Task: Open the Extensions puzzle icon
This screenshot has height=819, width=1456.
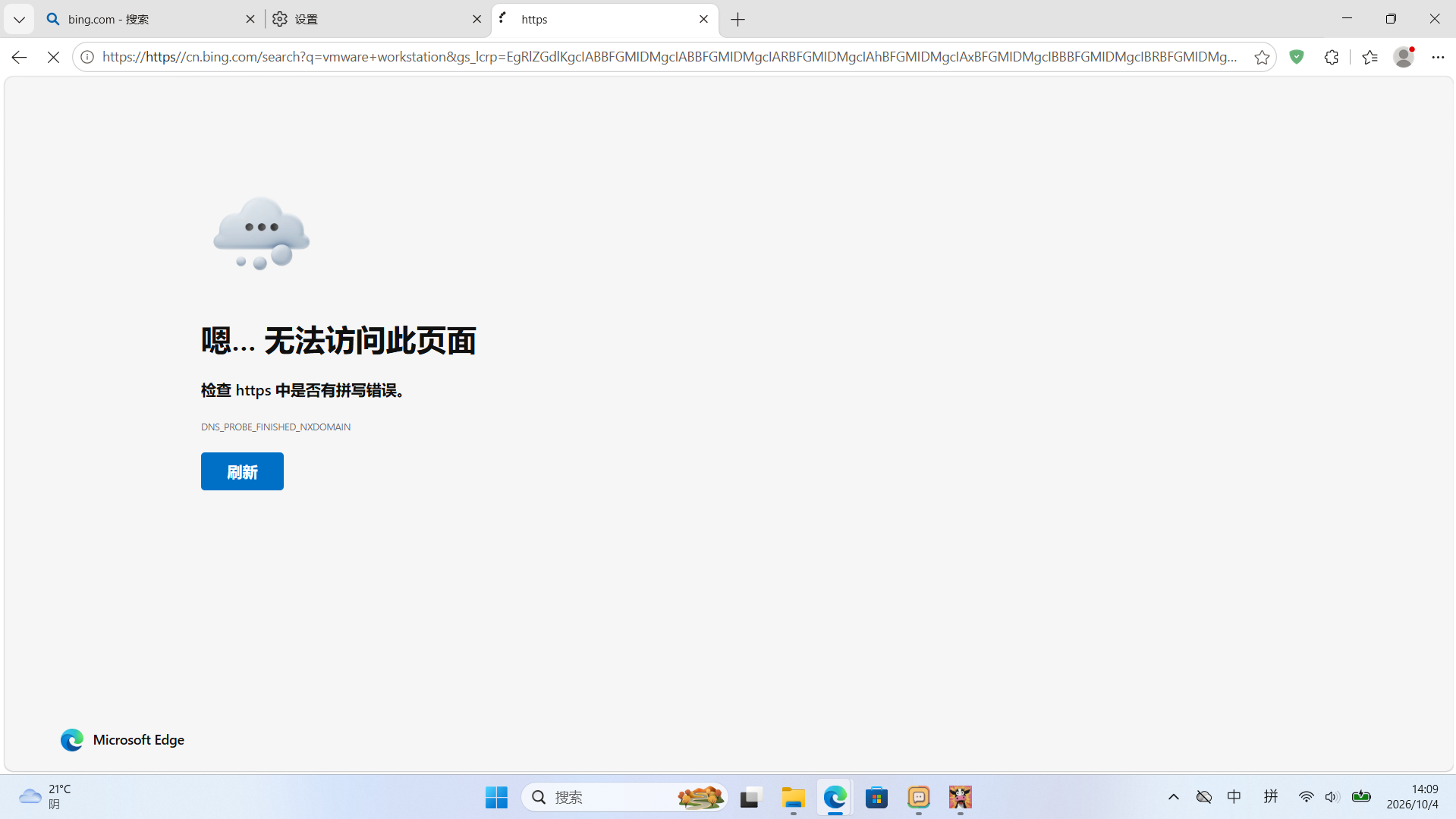Action: (x=1332, y=57)
